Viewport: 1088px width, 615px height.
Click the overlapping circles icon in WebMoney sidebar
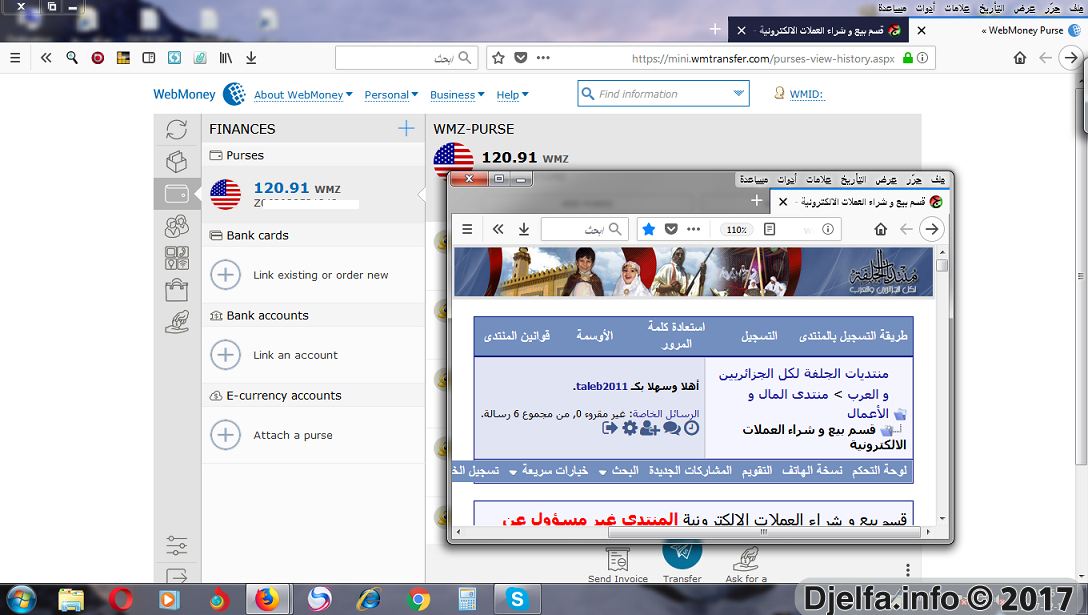[x=177, y=226]
